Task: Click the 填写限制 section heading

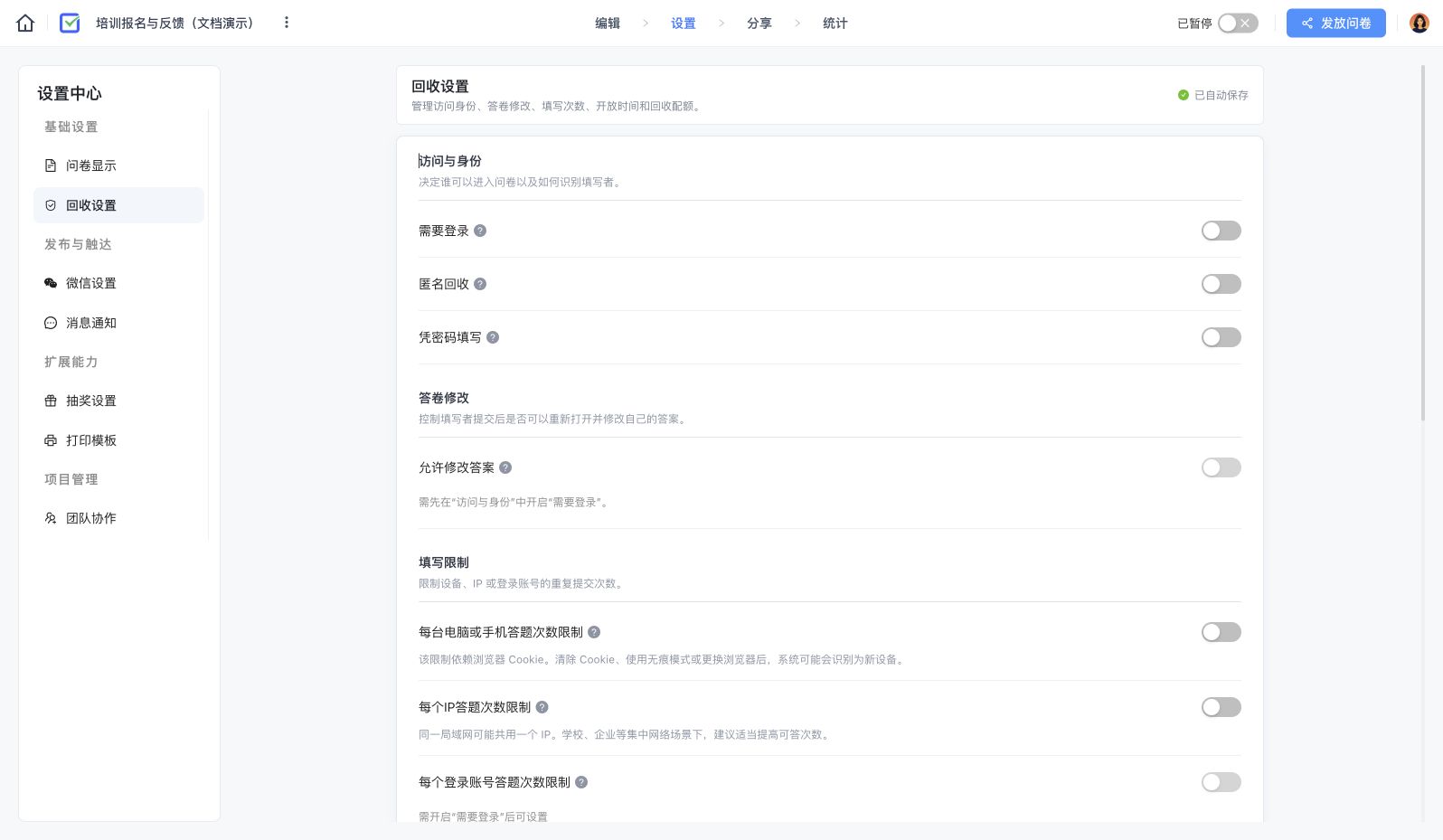Action: [444, 562]
